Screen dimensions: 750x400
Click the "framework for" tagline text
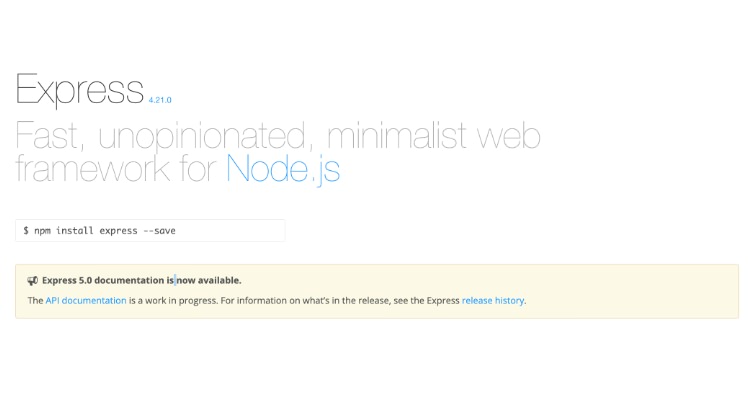pos(116,167)
